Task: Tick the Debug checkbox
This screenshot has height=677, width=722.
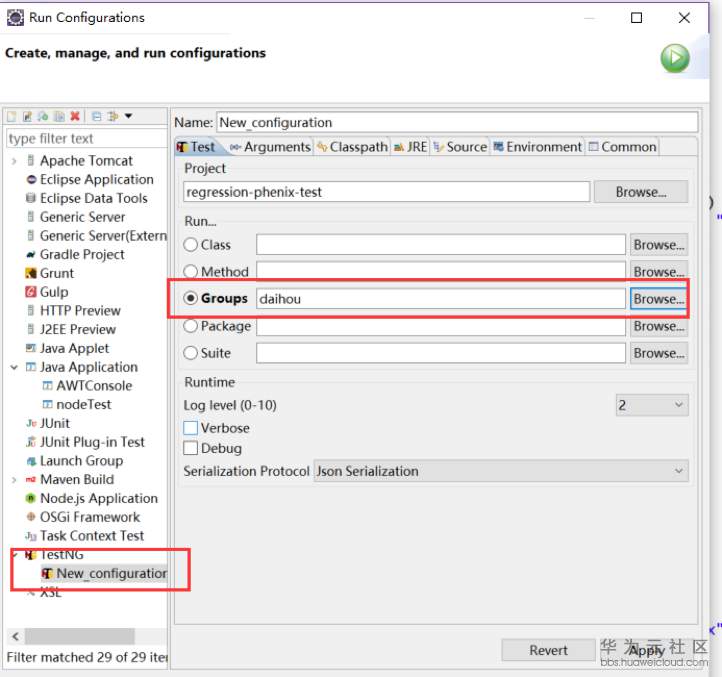Action: click(191, 448)
